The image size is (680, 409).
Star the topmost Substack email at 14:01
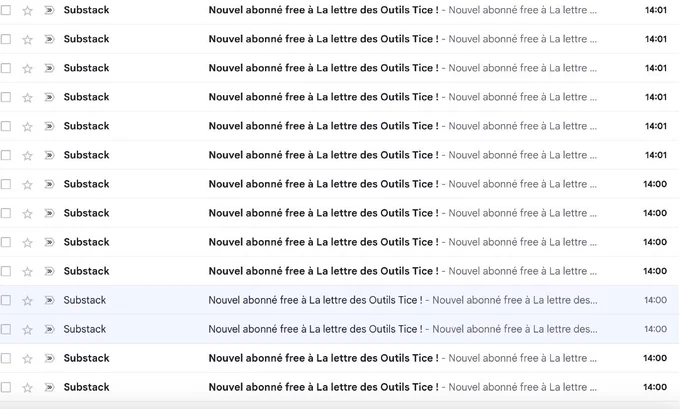tap(27, 10)
